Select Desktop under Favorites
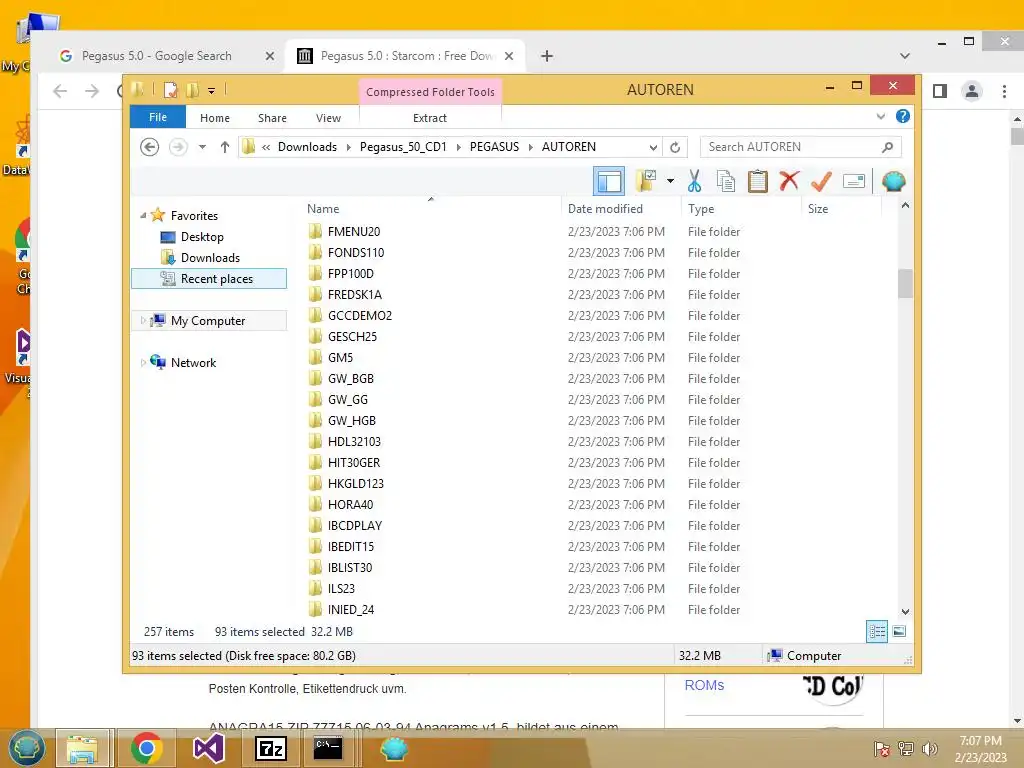 click(x=202, y=236)
